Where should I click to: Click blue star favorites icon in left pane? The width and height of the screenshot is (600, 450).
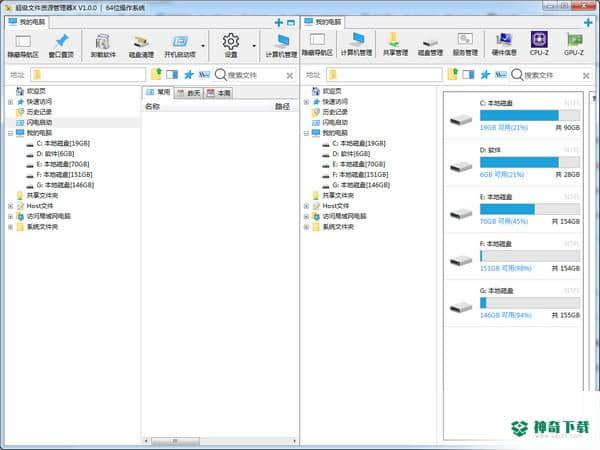pos(189,74)
